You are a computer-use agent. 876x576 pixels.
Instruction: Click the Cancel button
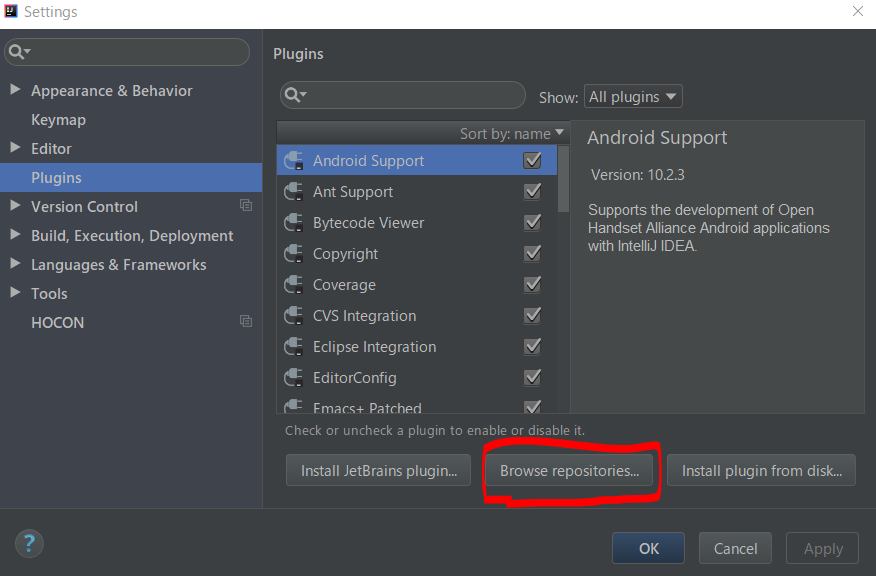[735, 548]
